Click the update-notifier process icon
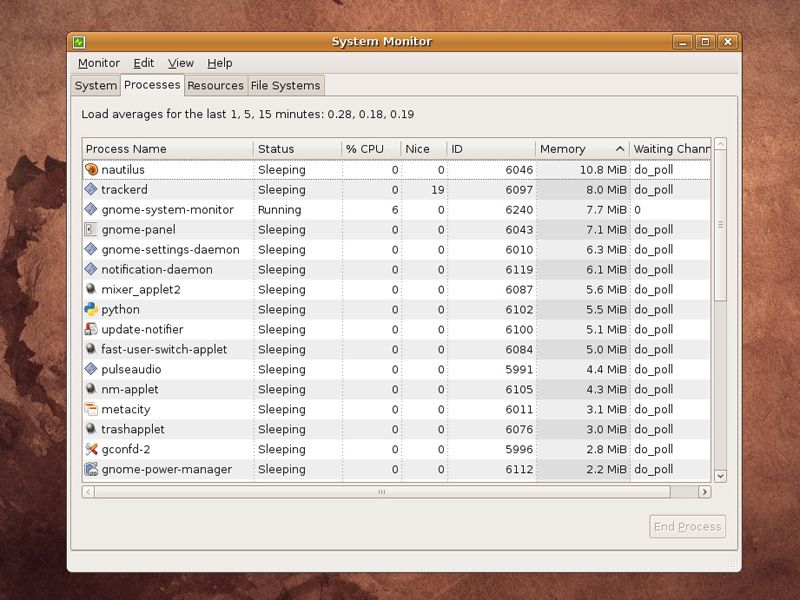The width and height of the screenshot is (800, 600). (x=90, y=329)
